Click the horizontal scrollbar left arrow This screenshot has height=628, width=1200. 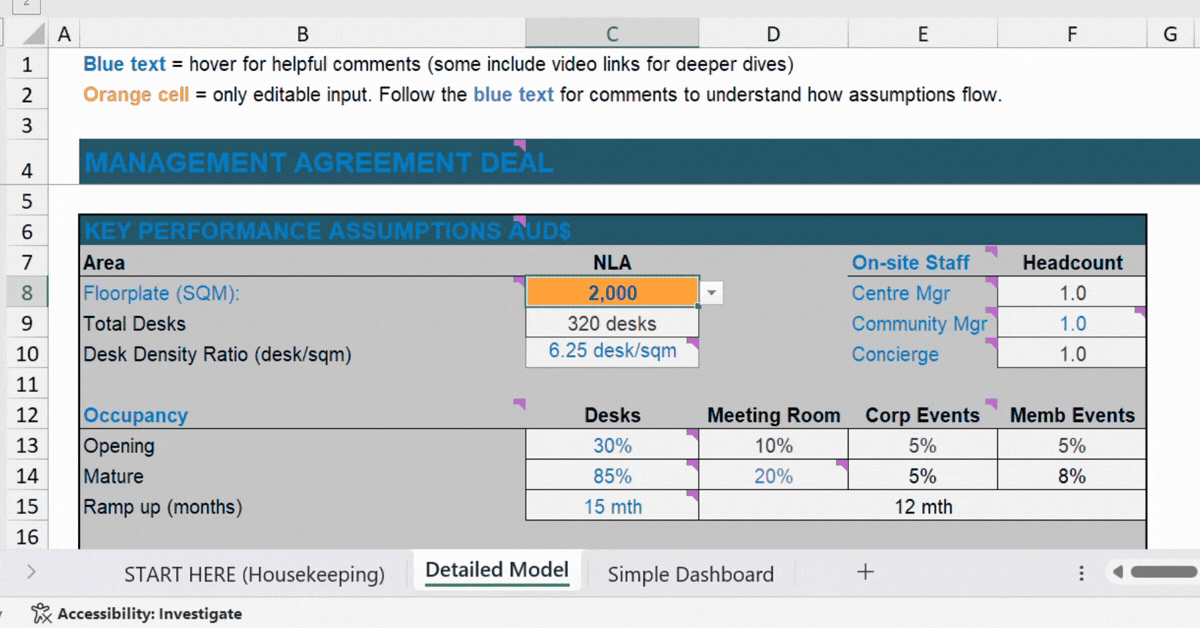pyautogui.click(x=1117, y=572)
